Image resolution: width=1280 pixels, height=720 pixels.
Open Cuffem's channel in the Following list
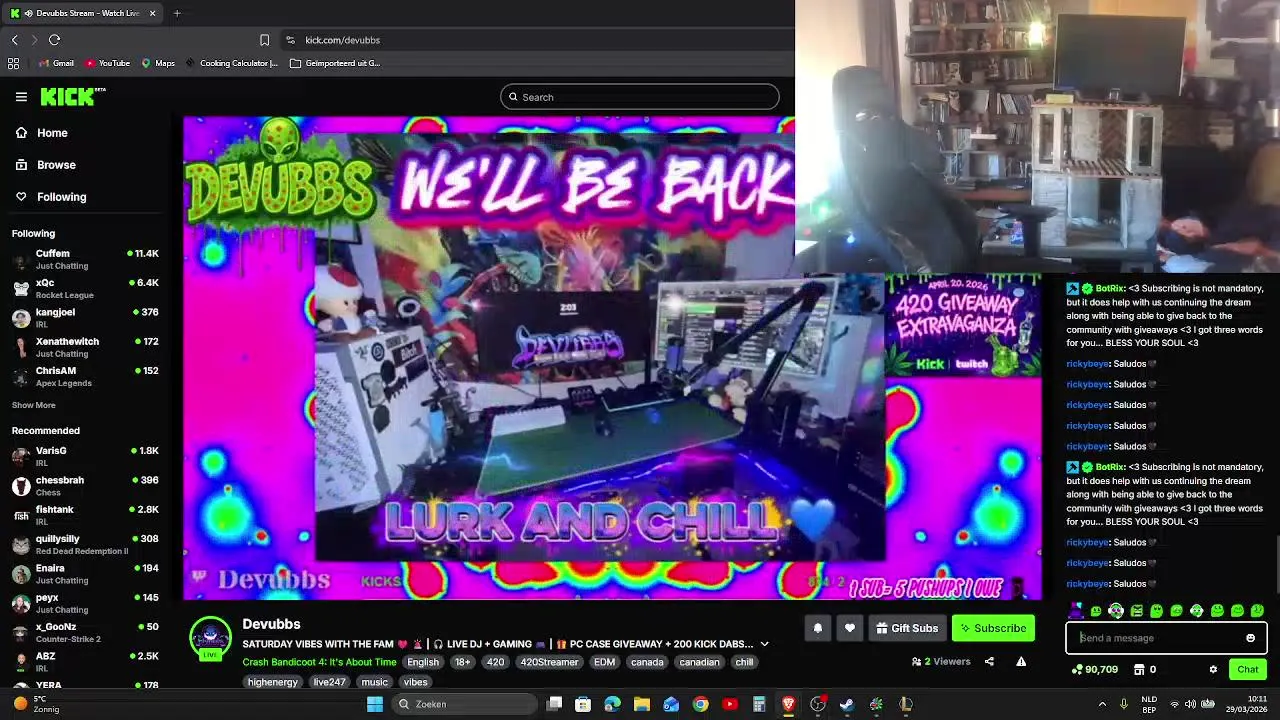(85, 259)
